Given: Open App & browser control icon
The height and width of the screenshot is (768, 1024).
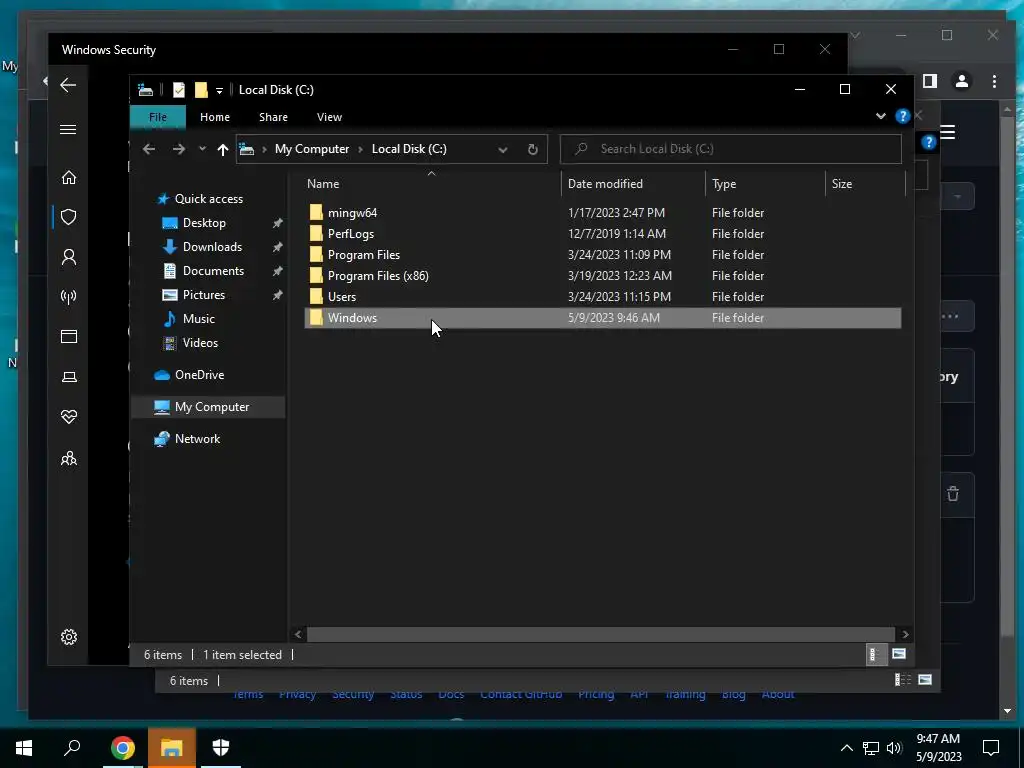Looking at the screenshot, I should click(69, 336).
